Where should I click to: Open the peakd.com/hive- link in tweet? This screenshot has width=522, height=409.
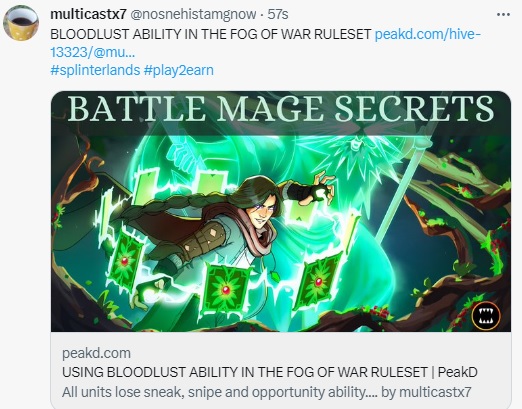pos(428,34)
